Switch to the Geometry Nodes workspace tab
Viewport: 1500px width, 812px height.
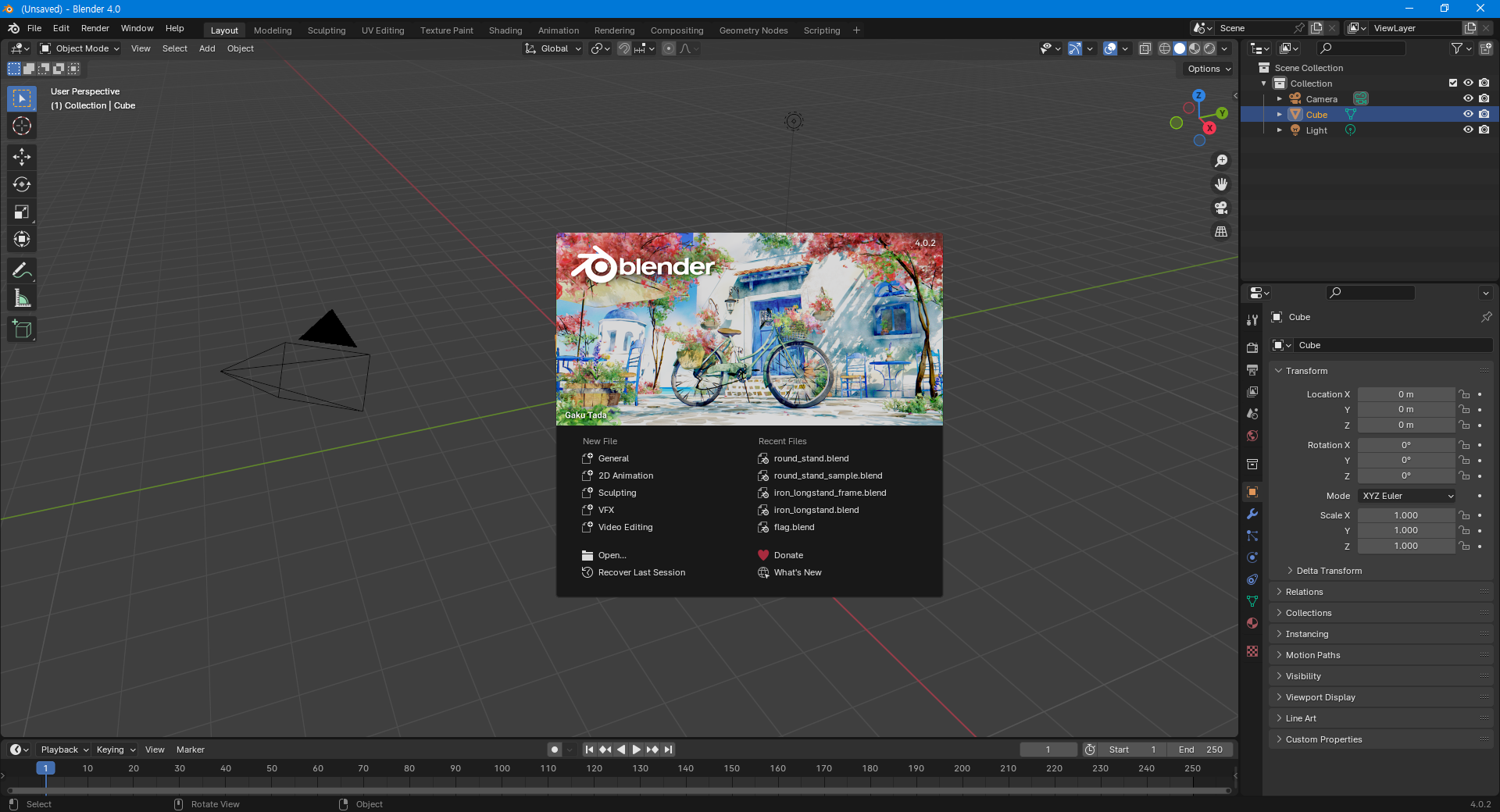pos(753,30)
